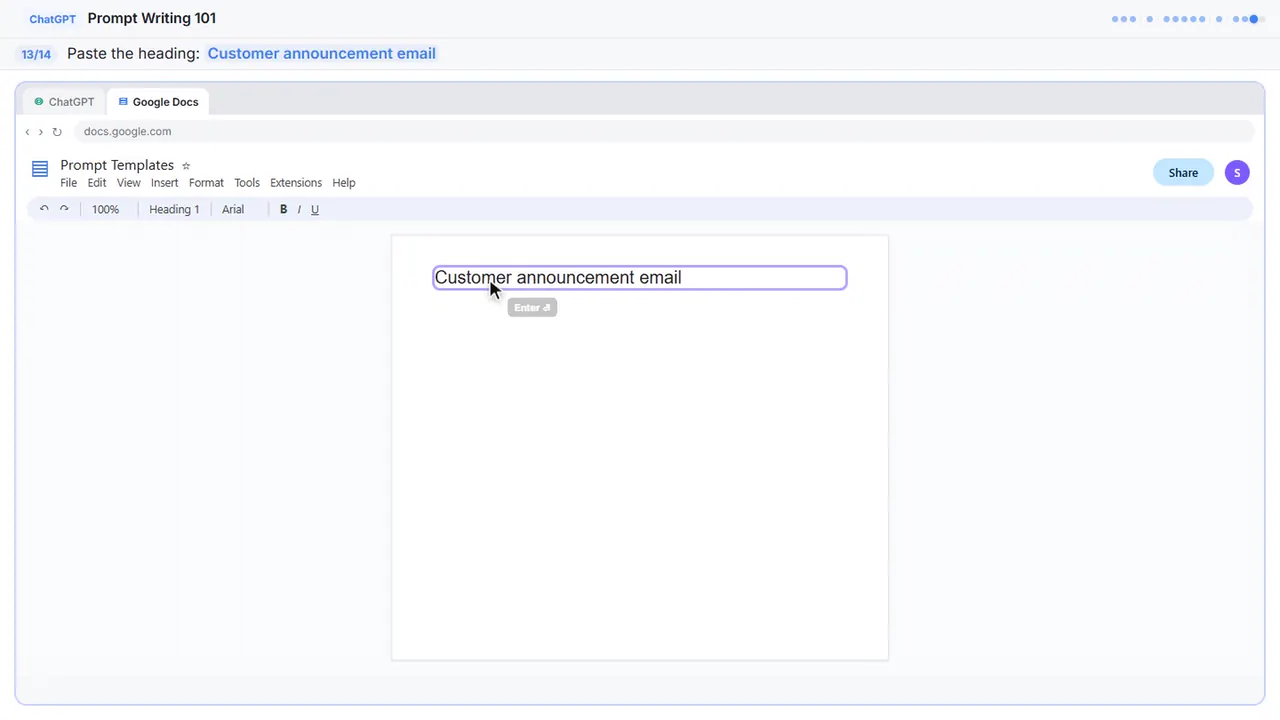Open the Help menu
Viewport: 1280px width, 720px height.
(x=344, y=183)
